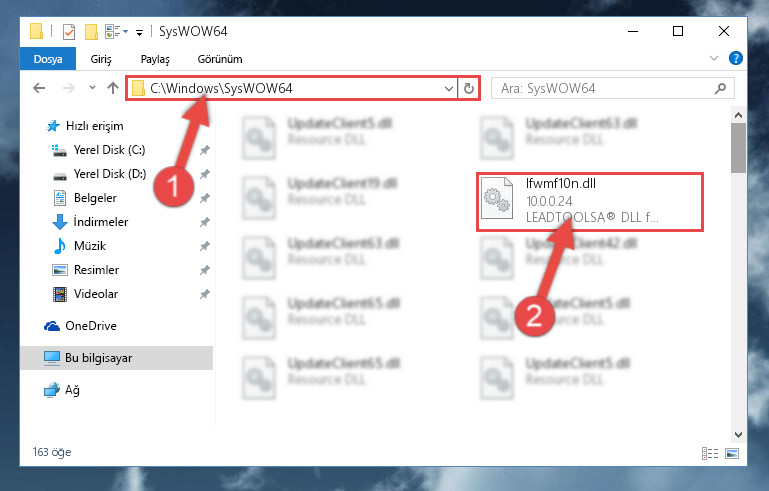Viewport: 769px width, 491px height.
Task: Click the search magnifier icon
Action: (x=720, y=89)
